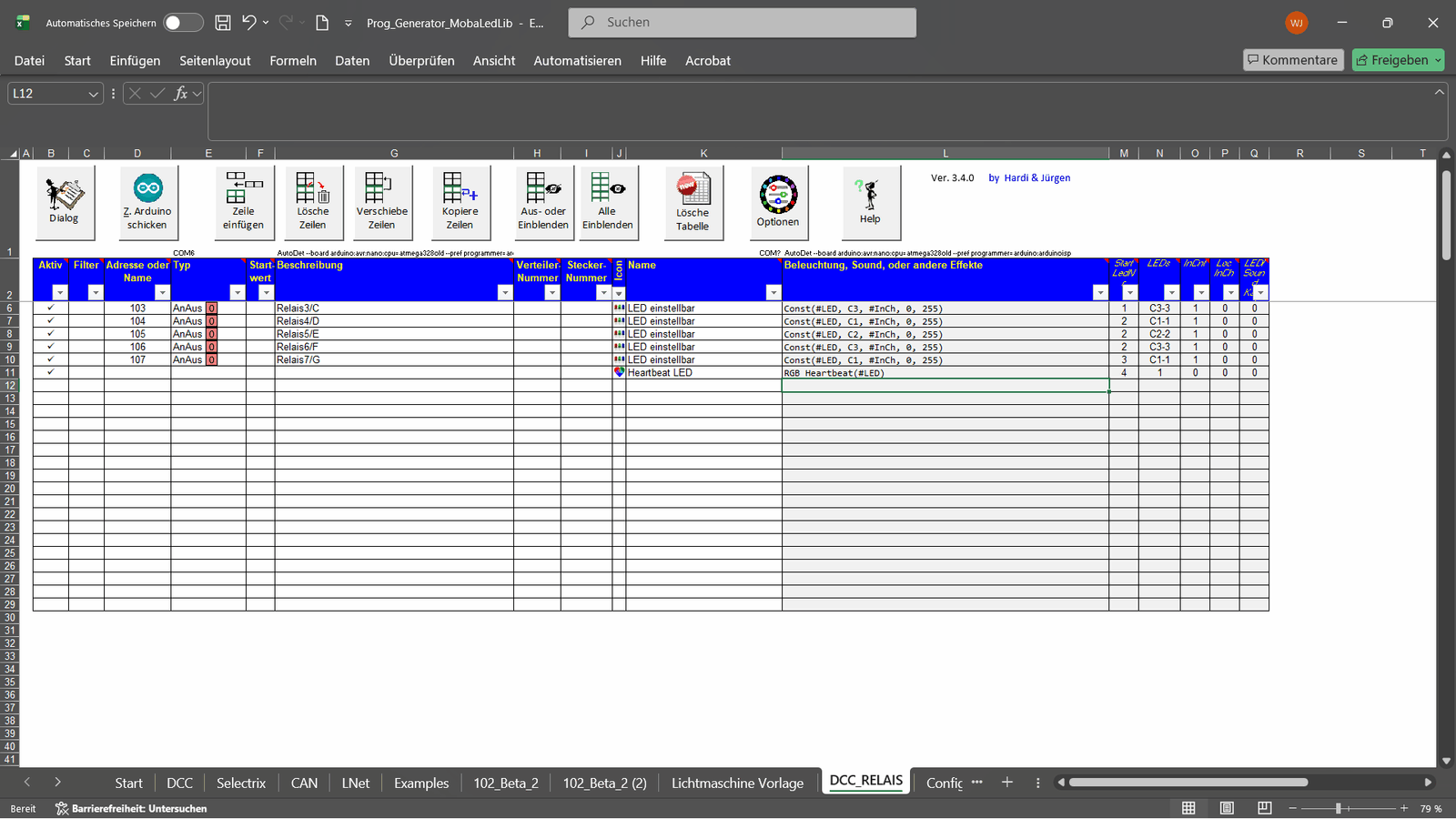Screen dimensions: 1456x819
Task: Toggle the 'Automatisches Speichern' switch
Action: (183, 23)
